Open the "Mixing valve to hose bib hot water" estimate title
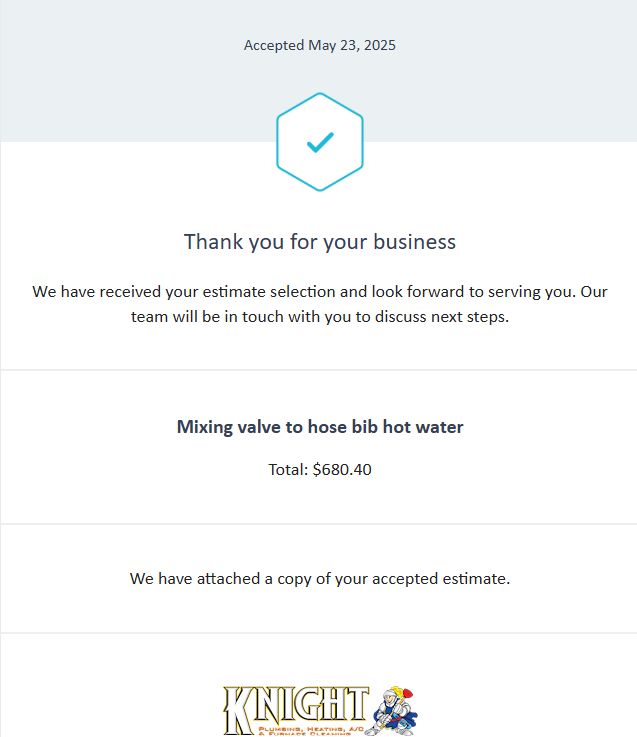The width and height of the screenshot is (637, 737). coord(319,427)
